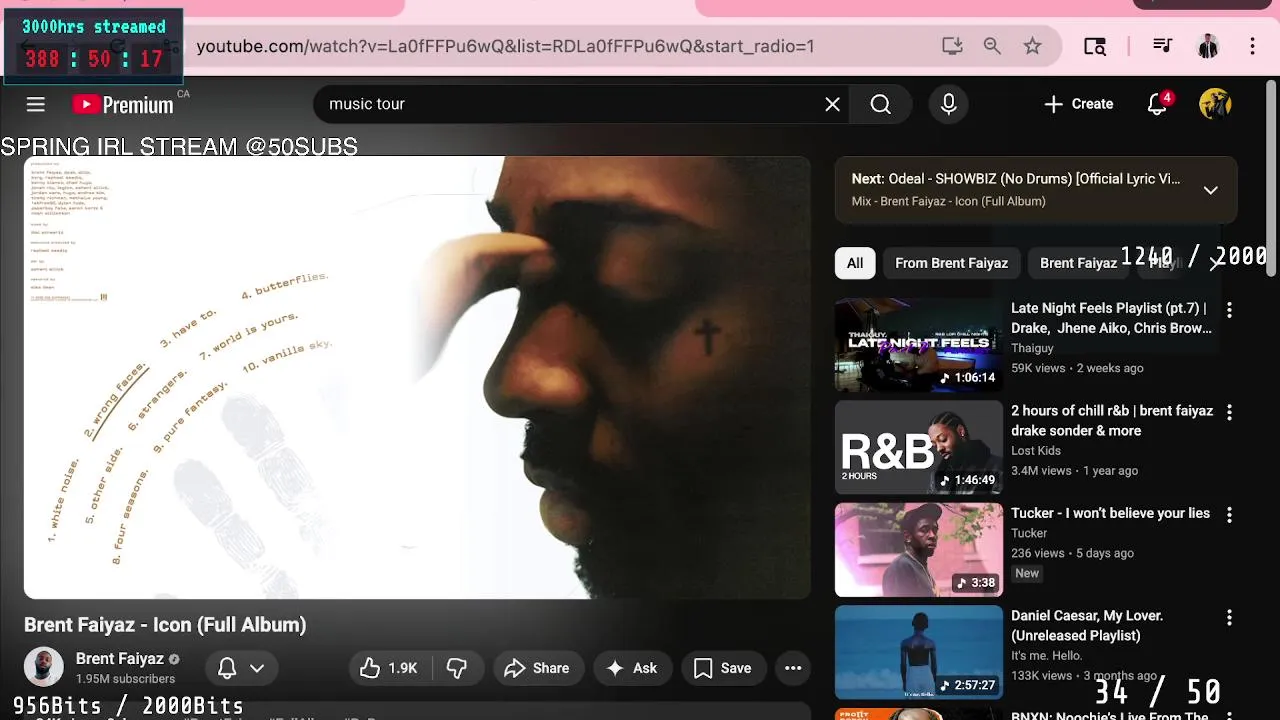Image resolution: width=1280 pixels, height=720 pixels.
Task: Open options for the Tucker video
Action: coord(1229,515)
